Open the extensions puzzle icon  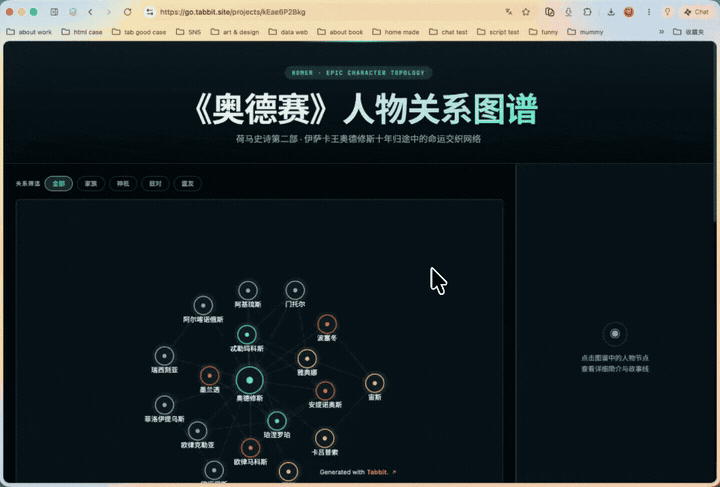pos(587,12)
